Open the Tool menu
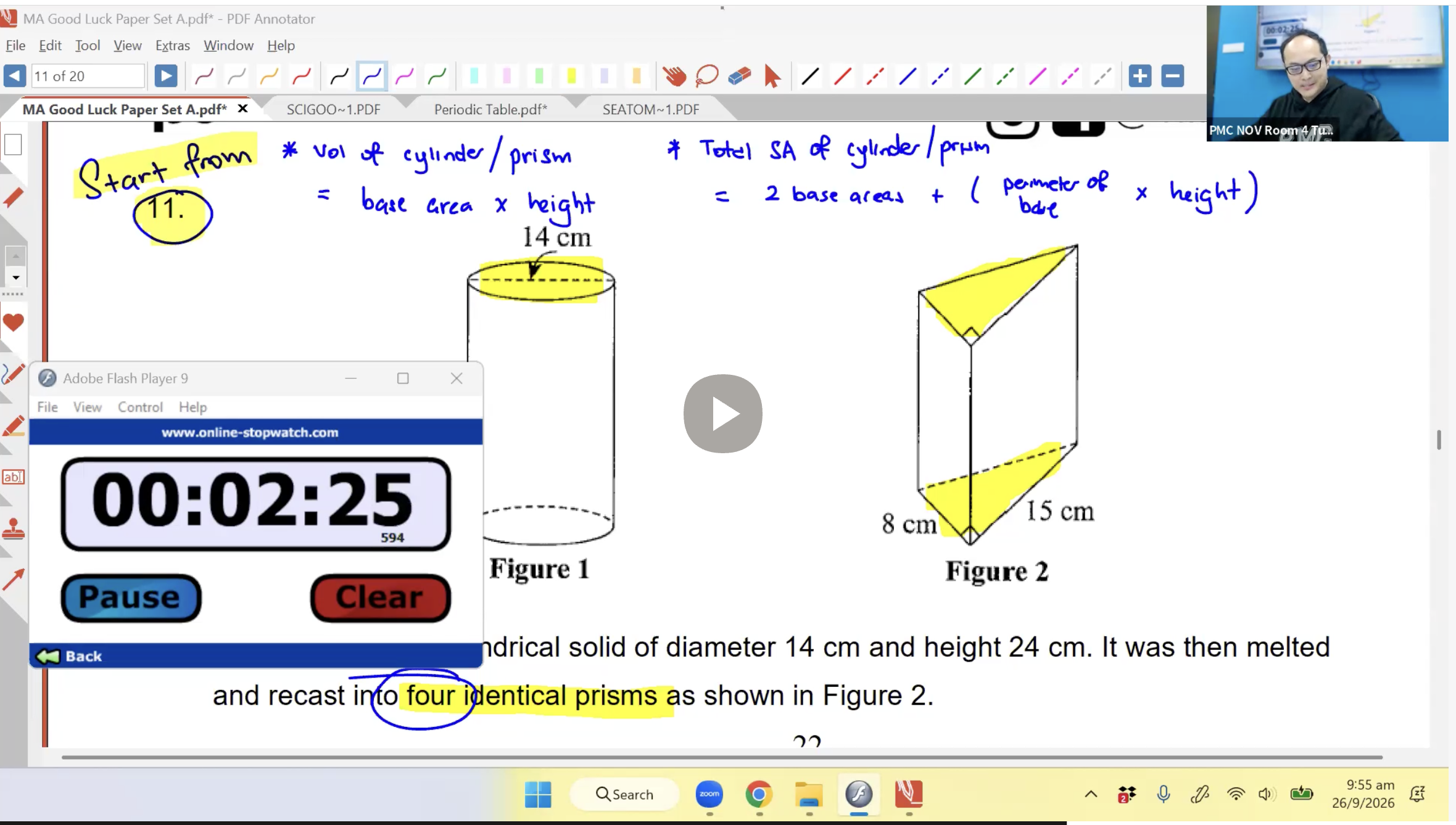This screenshot has width=1456, height=825. click(x=88, y=45)
